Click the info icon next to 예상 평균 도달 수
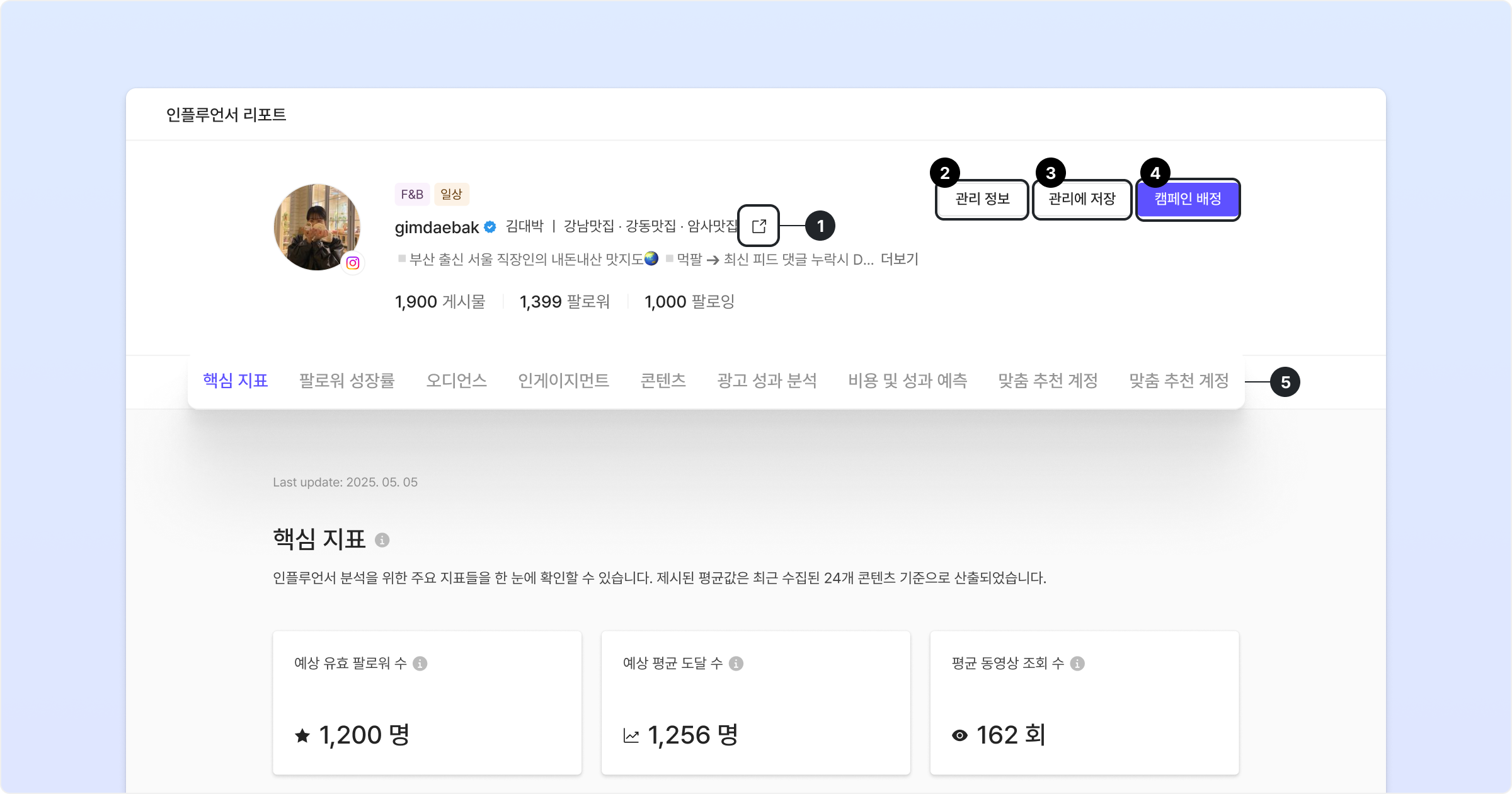The height and width of the screenshot is (794, 1512). coord(736,663)
